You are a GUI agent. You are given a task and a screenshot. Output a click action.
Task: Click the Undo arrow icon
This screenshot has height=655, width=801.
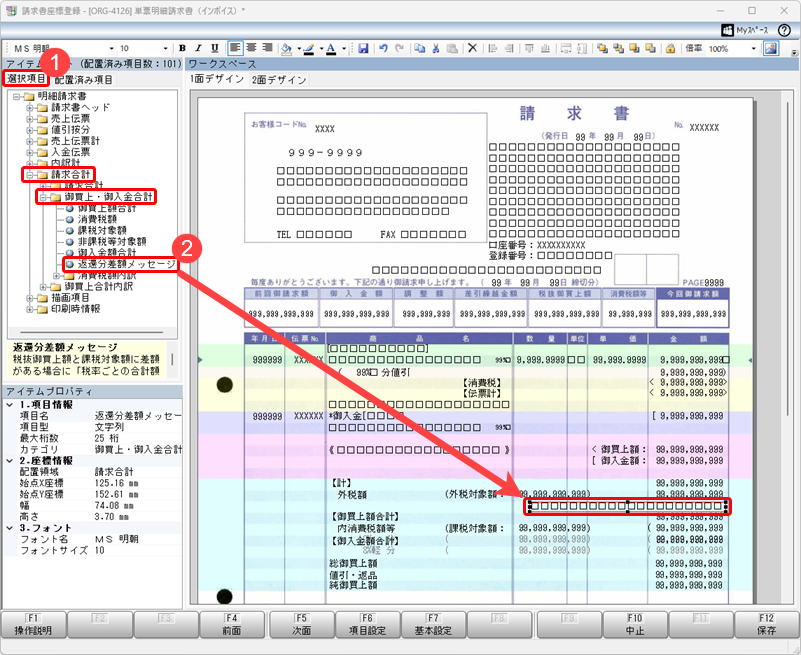click(383, 49)
